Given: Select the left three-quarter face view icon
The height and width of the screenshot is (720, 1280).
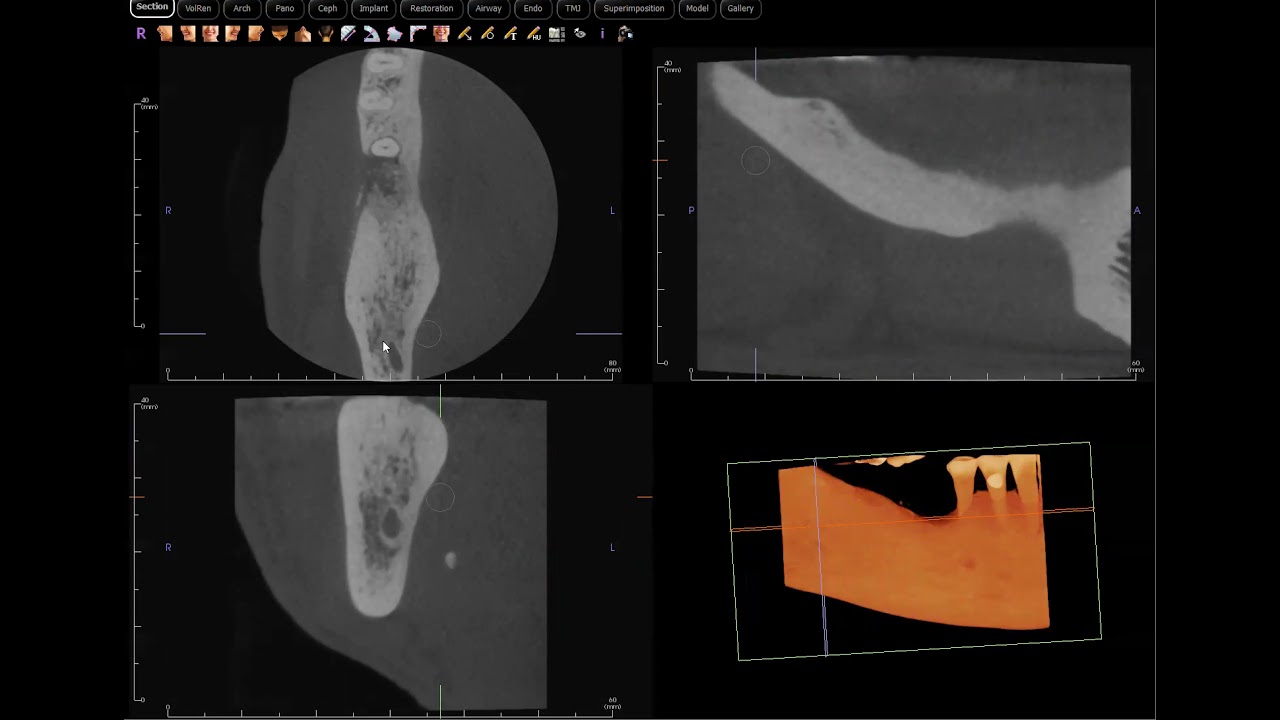Looking at the screenshot, I should pyautogui.click(x=233, y=33).
